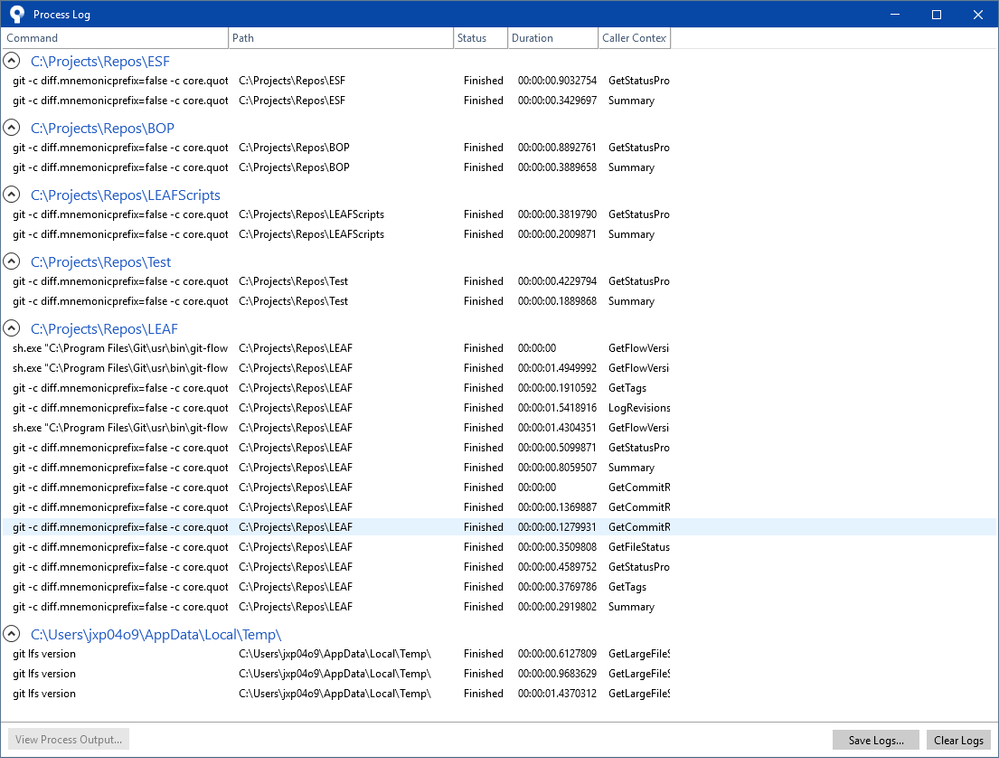Viewport: 999px width, 758px height.
Task: Sort entries by the Path column
Action: [242, 37]
